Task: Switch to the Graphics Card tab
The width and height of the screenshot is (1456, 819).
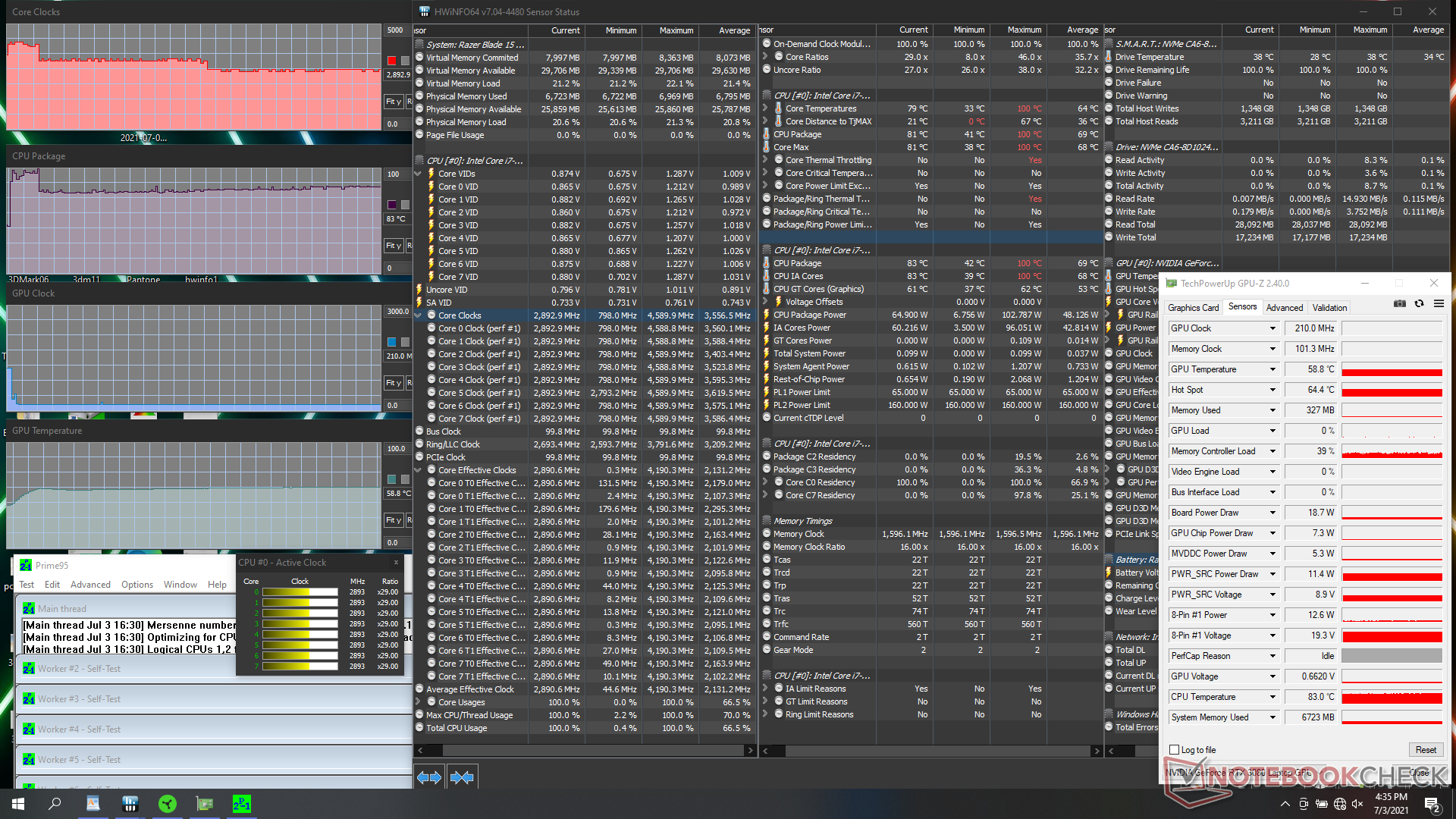Action: click(1193, 308)
